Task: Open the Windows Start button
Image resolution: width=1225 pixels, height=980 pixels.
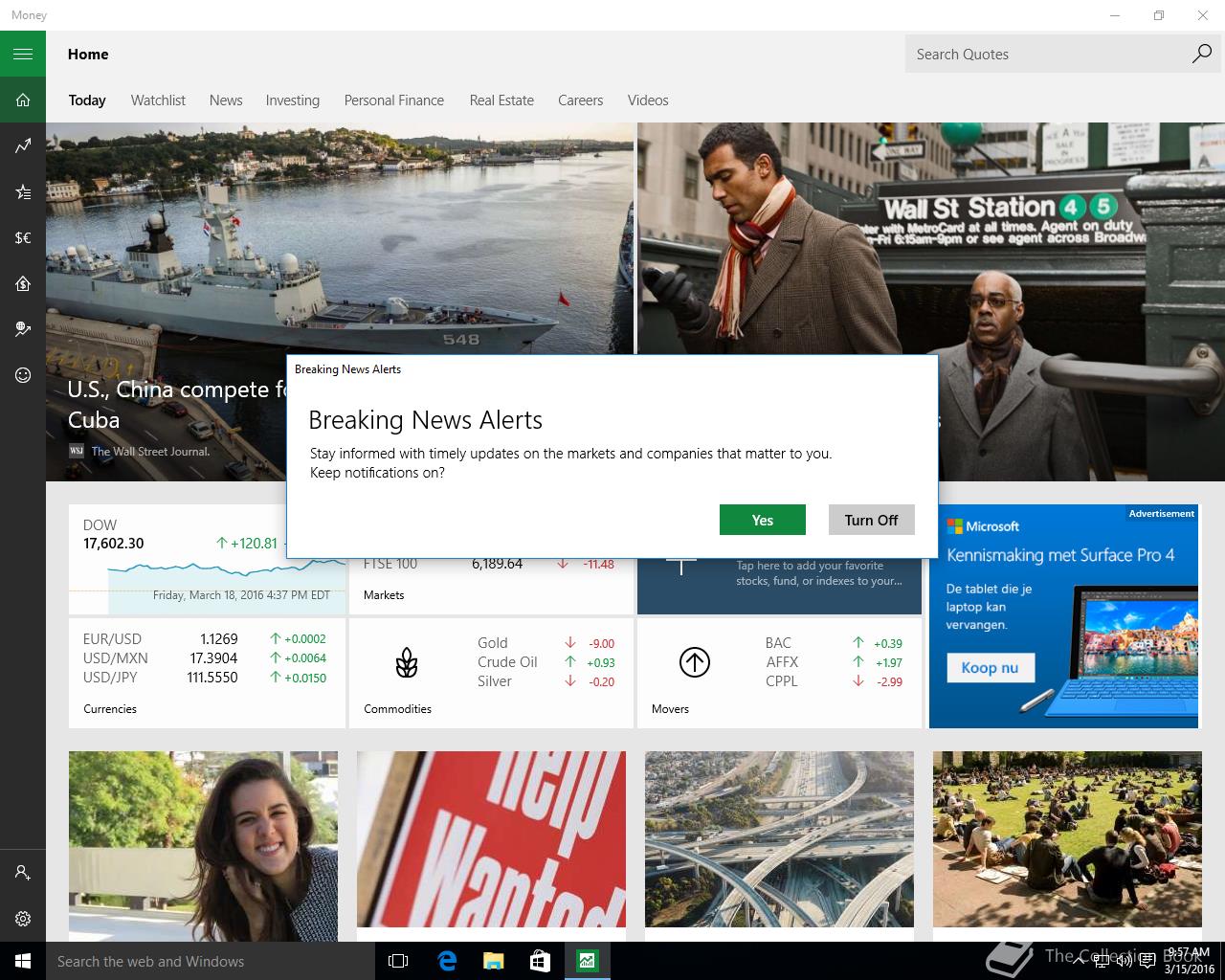Action: [x=23, y=961]
